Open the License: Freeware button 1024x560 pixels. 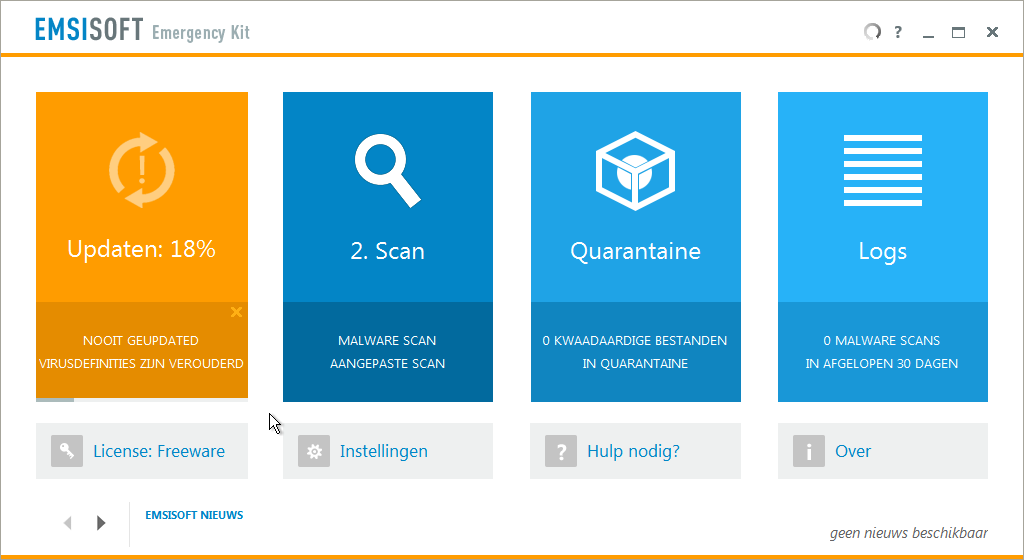click(x=159, y=451)
